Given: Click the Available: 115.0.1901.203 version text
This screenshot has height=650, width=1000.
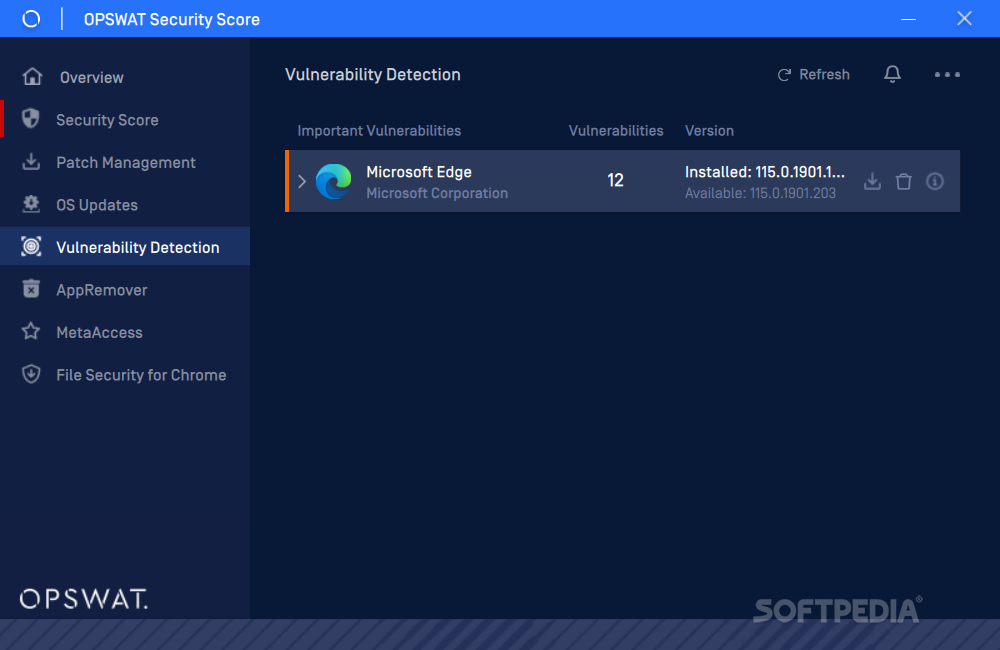Looking at the screenshot, I should pyautogui.click(x=760, y=193).
